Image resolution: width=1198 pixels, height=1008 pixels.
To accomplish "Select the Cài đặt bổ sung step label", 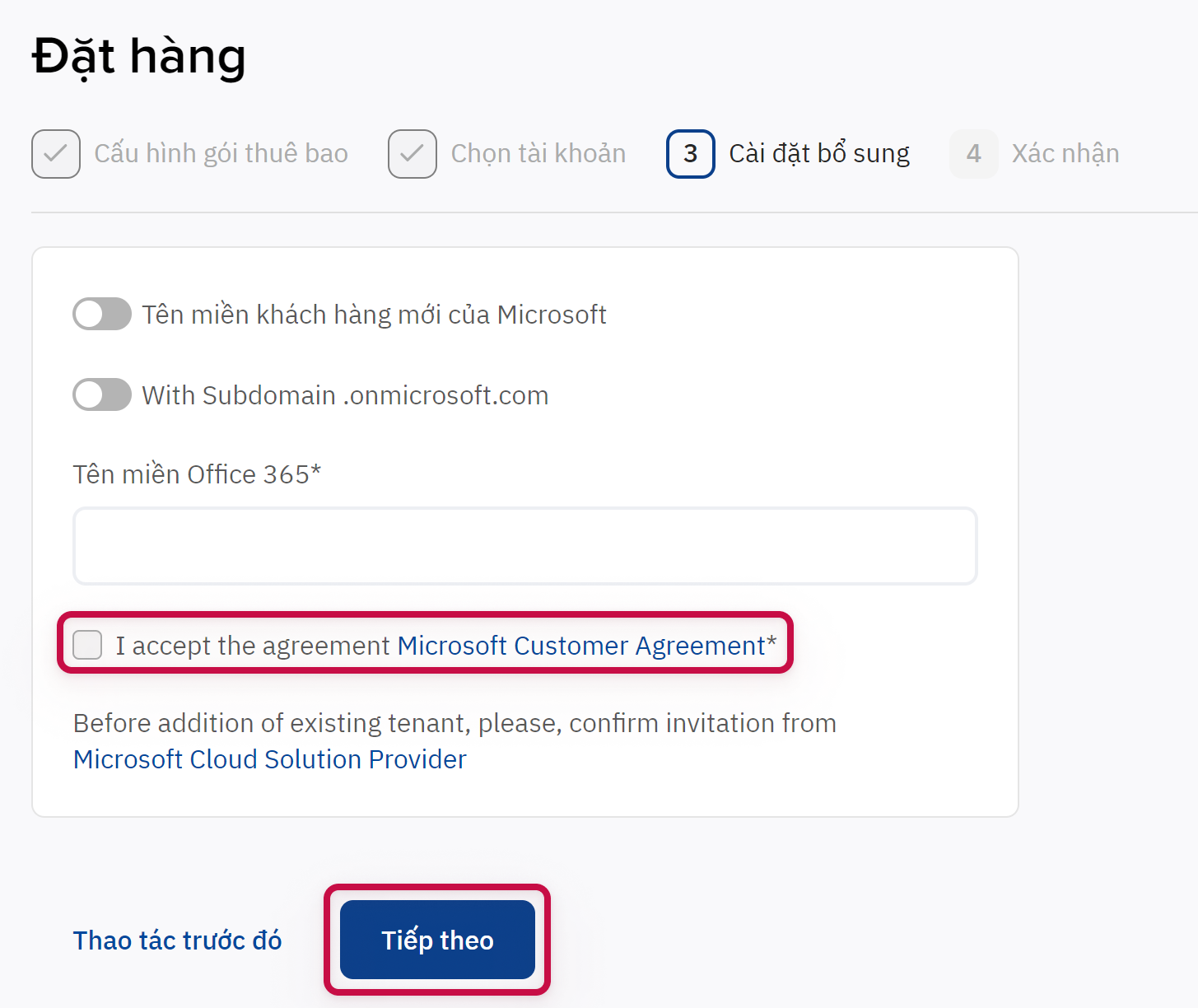I will [819, 154].
